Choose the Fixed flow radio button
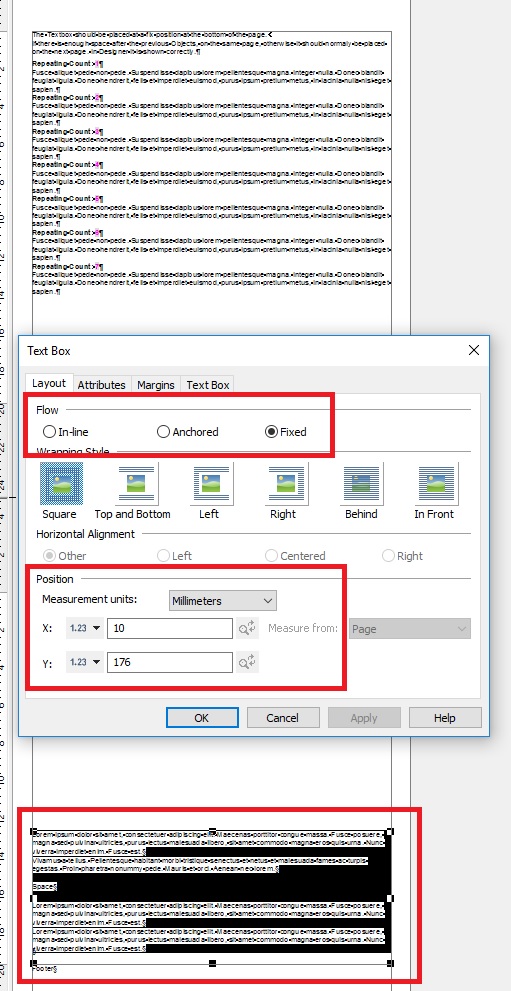 (271, 432)
